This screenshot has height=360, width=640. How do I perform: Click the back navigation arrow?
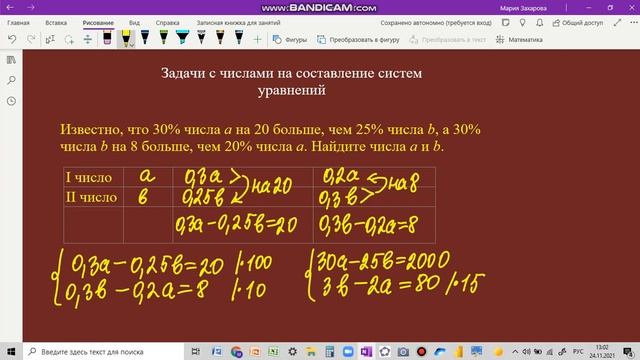point(10,7)
